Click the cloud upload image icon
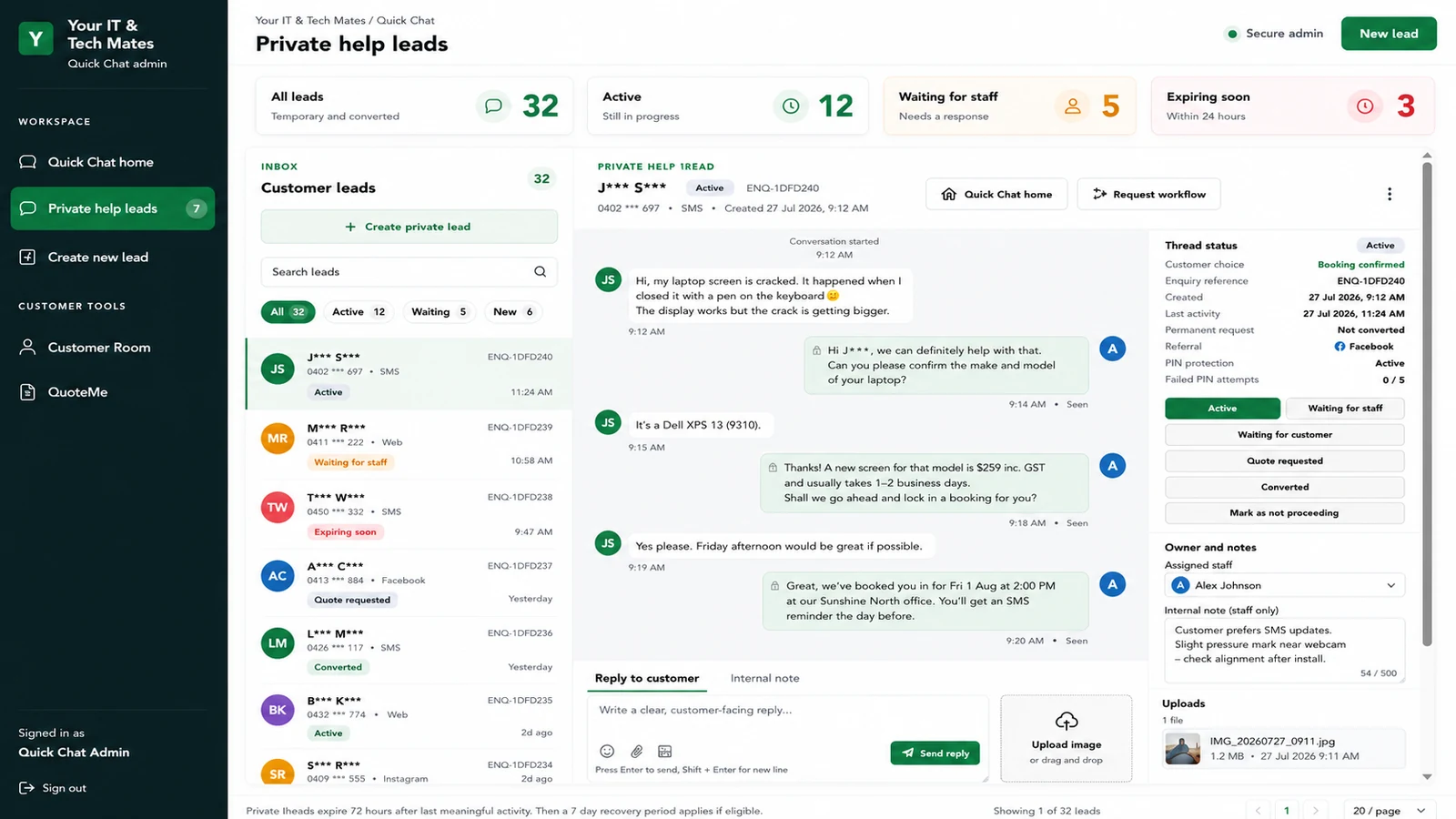Viewport: 1456px width, 819px height. click(1067, 722)
